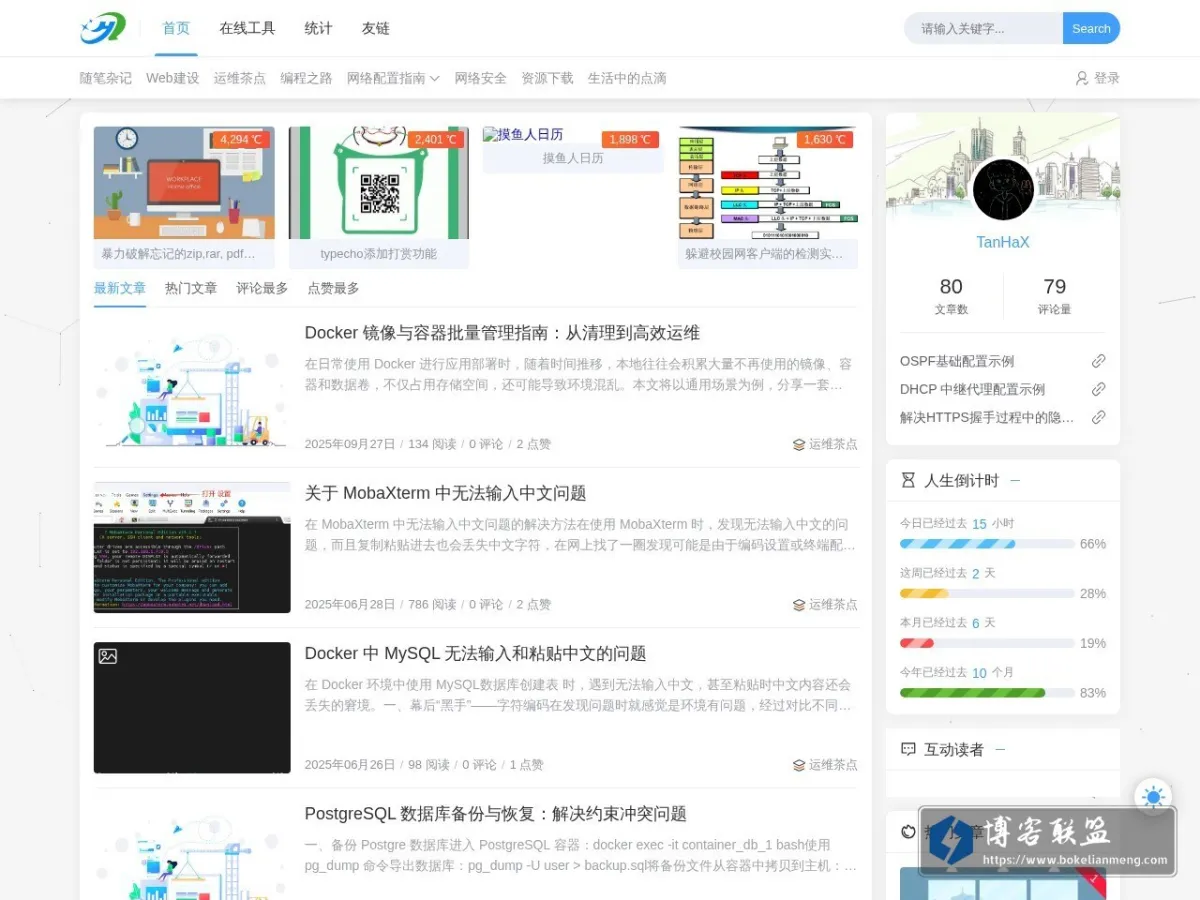Expand the 网络配置指南 dropdown menu
The width and height of the screenshot is (1200, 900).
click(393, 78)
